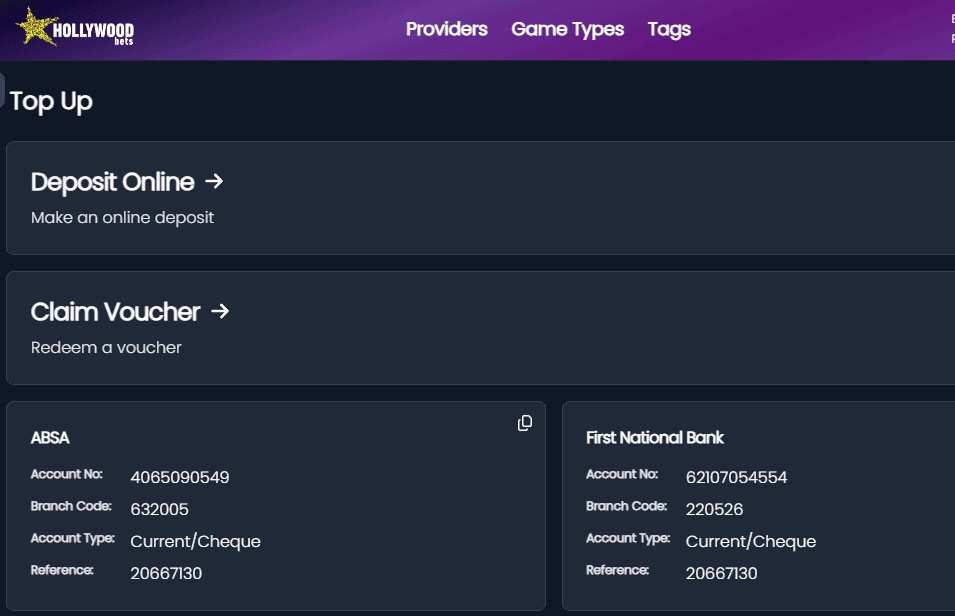The height and width of the screenshot is (616, 955).
Task: Select the ABSA branch code 632005
Action: (159, 509)
